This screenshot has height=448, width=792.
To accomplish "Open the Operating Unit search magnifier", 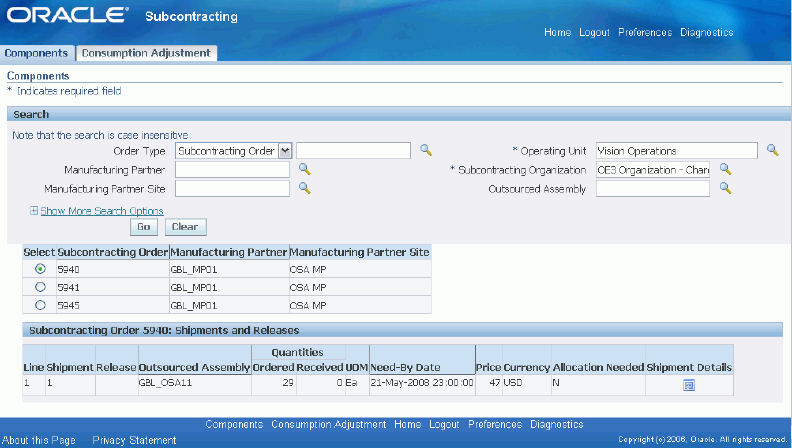I will coord(772,150).
